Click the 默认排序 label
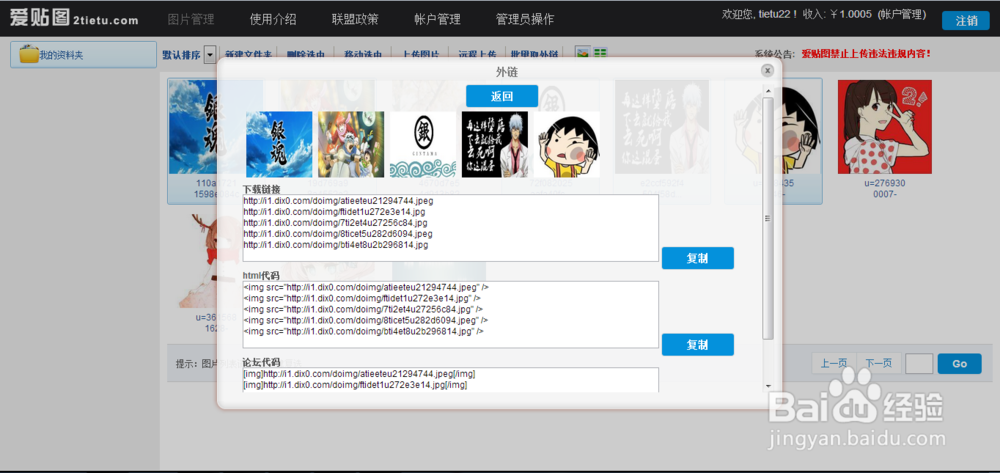Viewport: 1000px width, 473px height. (x=182, y=55)
